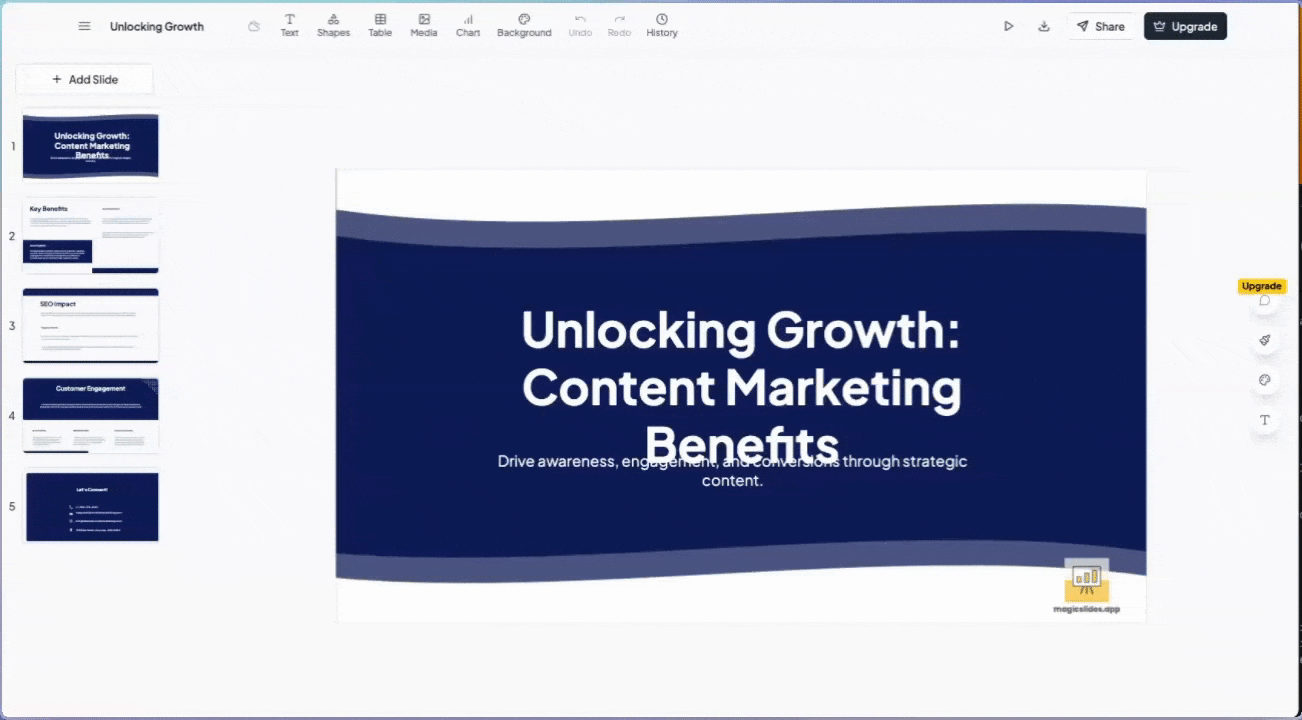
Task: Start presentation with play icon
Action: 1009,26
